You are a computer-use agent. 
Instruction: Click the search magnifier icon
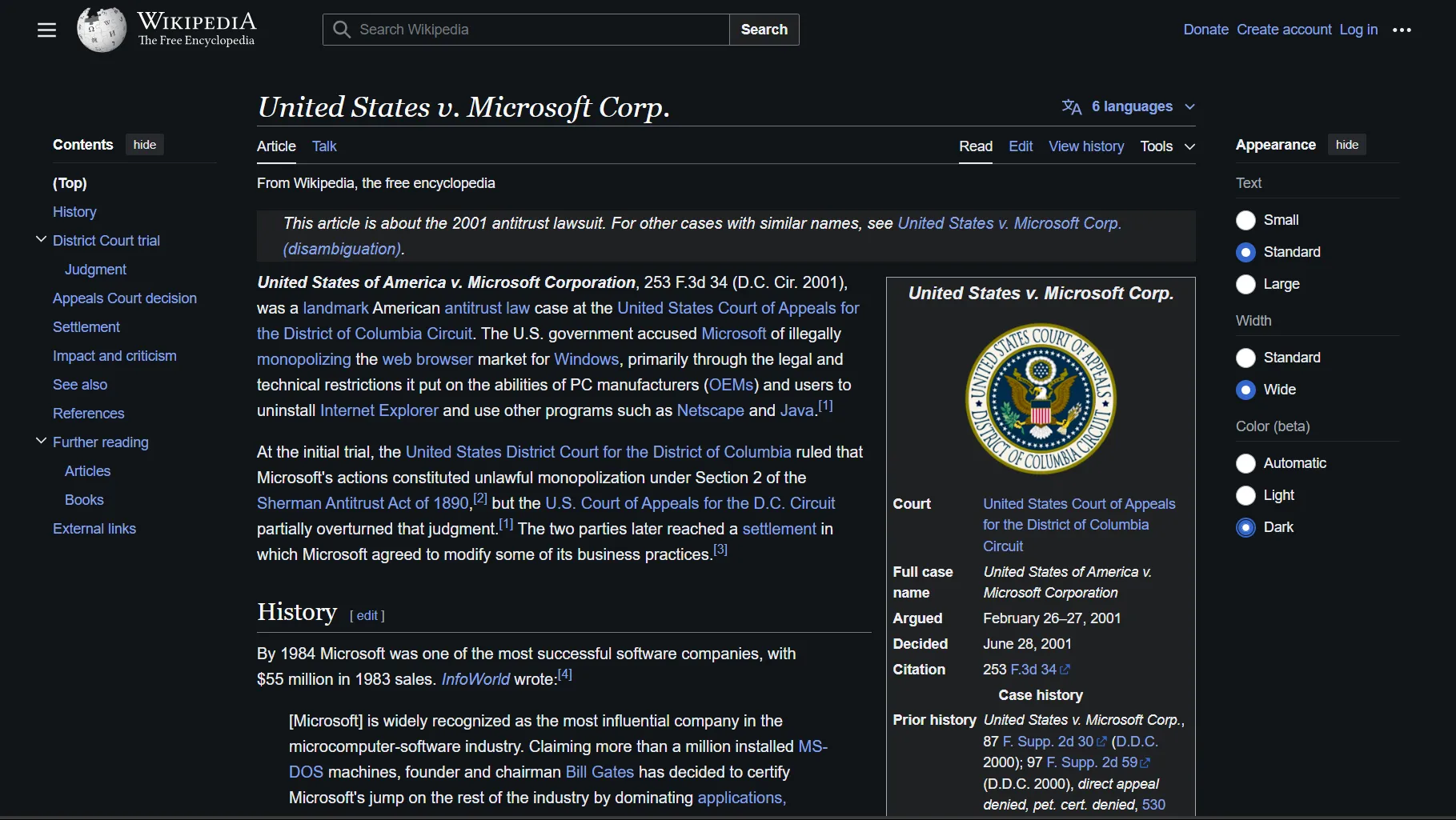(x=341, y=30)
